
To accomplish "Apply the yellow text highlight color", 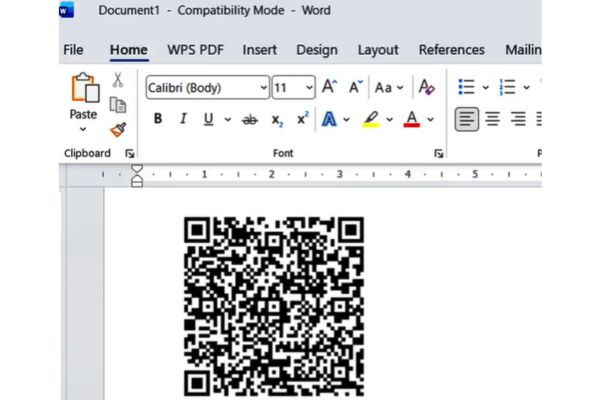I will coord(370,119).
